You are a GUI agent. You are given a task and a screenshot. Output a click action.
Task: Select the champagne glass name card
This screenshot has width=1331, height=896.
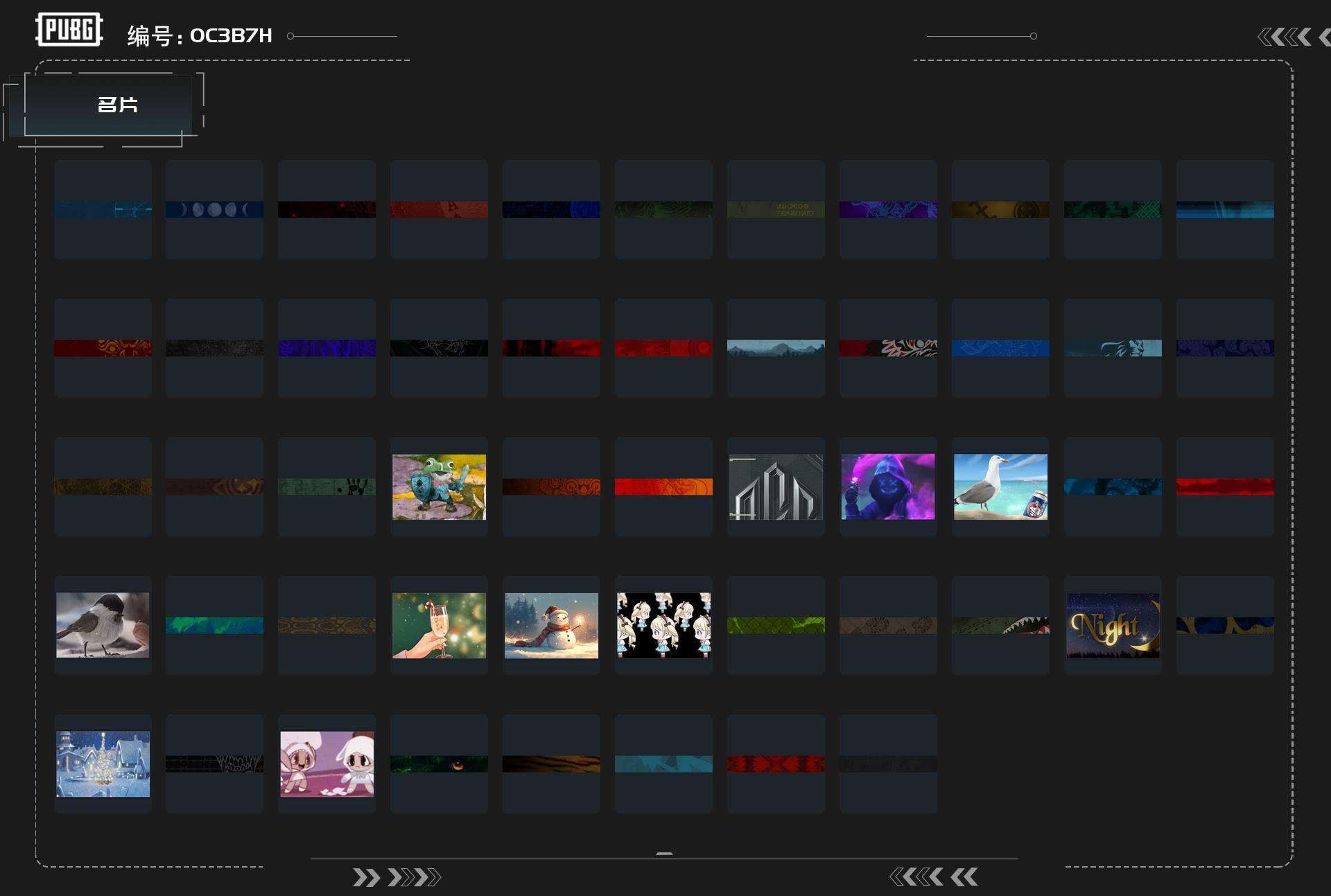tap(439, 625)
